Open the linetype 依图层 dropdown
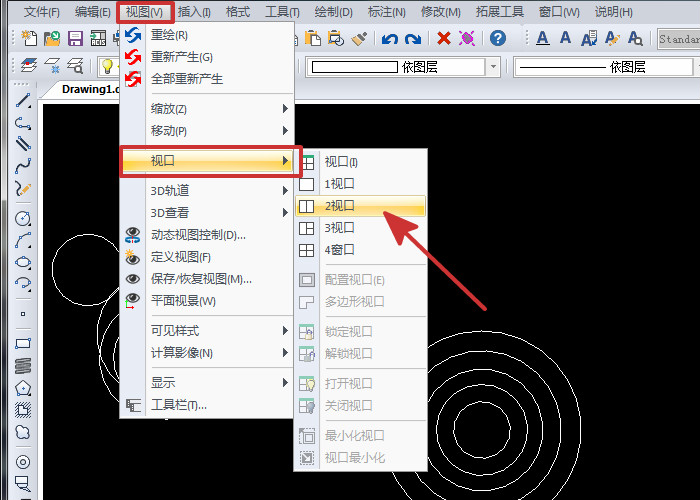Image resolution: width=700 pixels, height=500 pixels. click(604, 67)
